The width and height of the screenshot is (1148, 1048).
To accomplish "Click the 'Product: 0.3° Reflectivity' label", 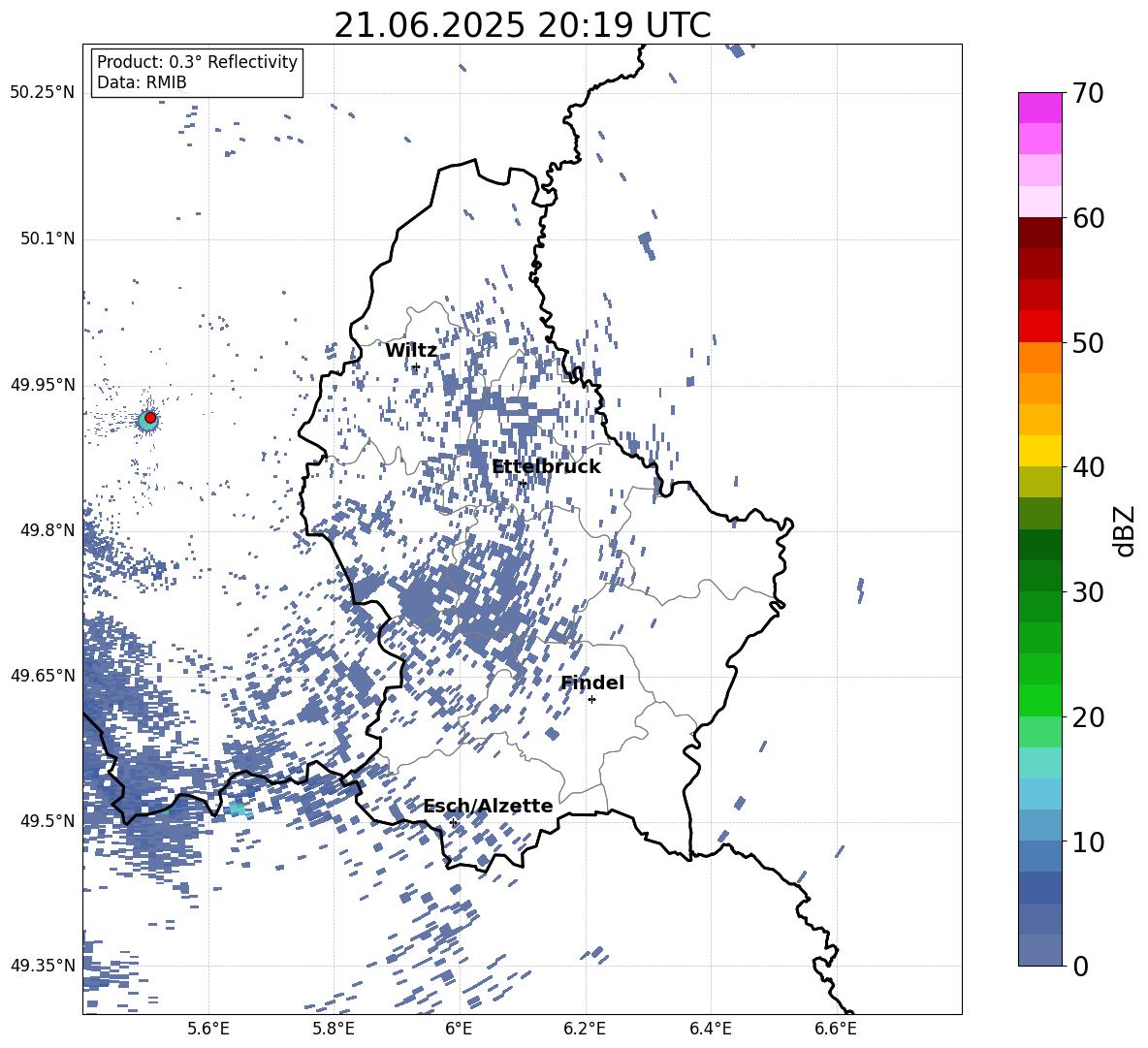I will pyautogui.click(x=197, y=61).
